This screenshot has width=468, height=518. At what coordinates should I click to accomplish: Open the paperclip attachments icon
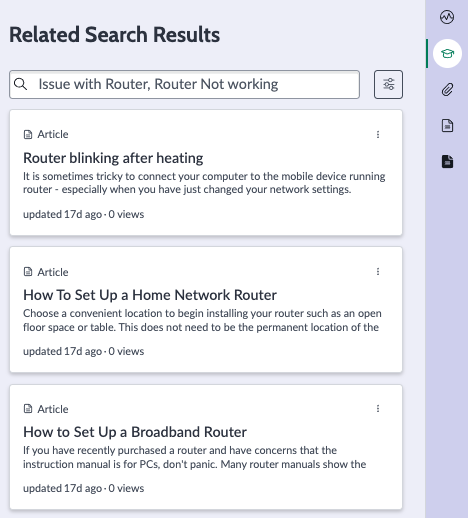[x=447, y=90]
